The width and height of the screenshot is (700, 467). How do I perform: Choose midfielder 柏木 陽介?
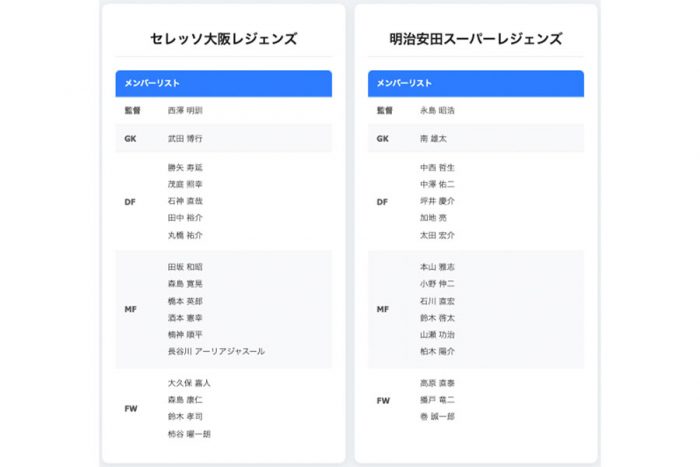[x=437, y=351]
